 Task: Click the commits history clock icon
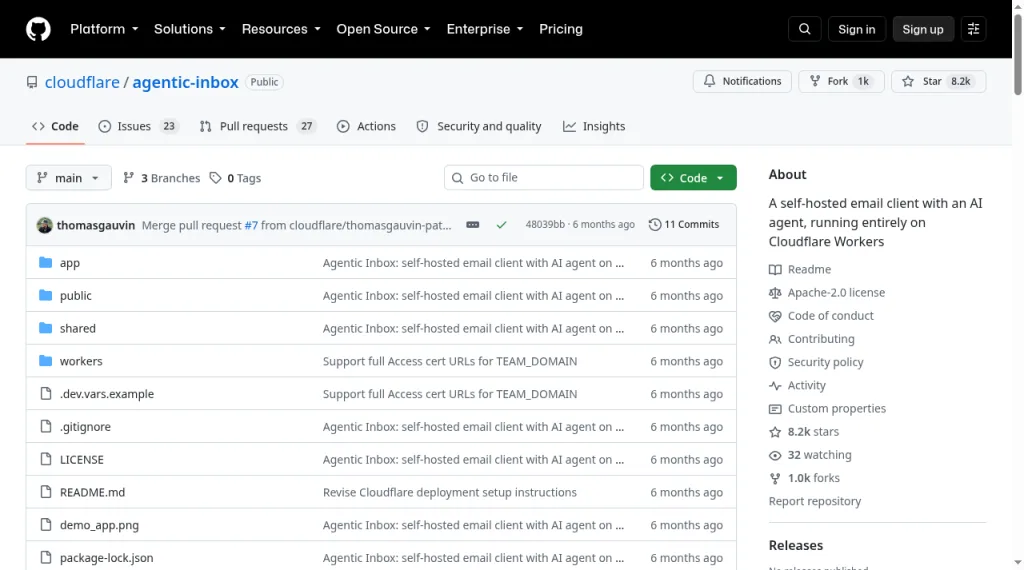tap(654, 225)
